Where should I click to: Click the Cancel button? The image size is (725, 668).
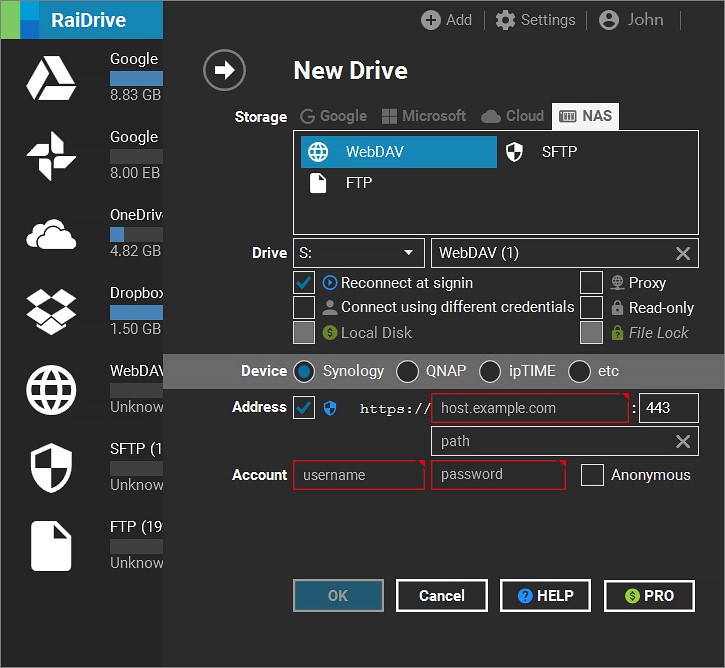point(442,595)
